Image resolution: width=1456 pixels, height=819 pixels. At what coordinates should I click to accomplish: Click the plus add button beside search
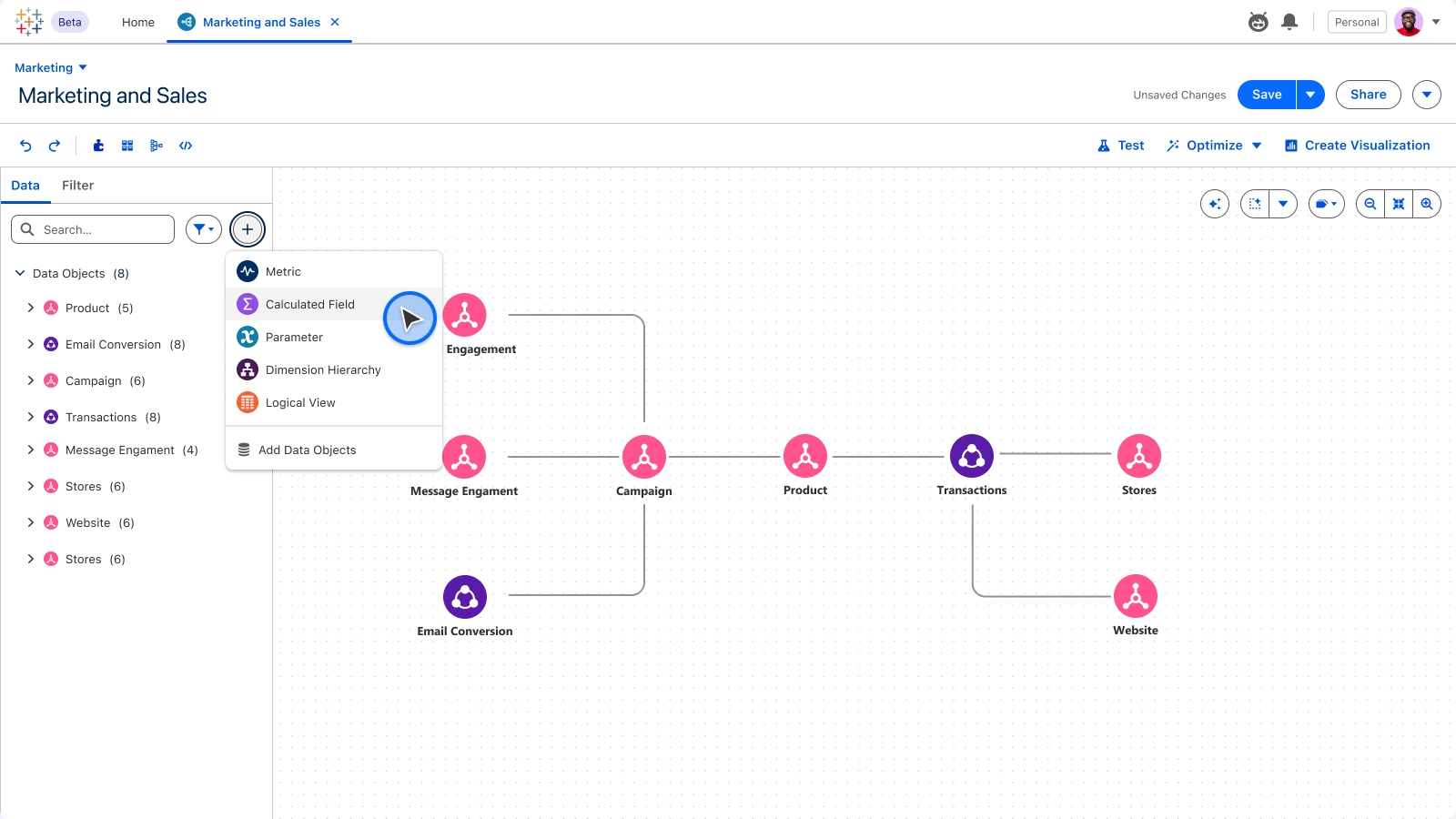248,229
